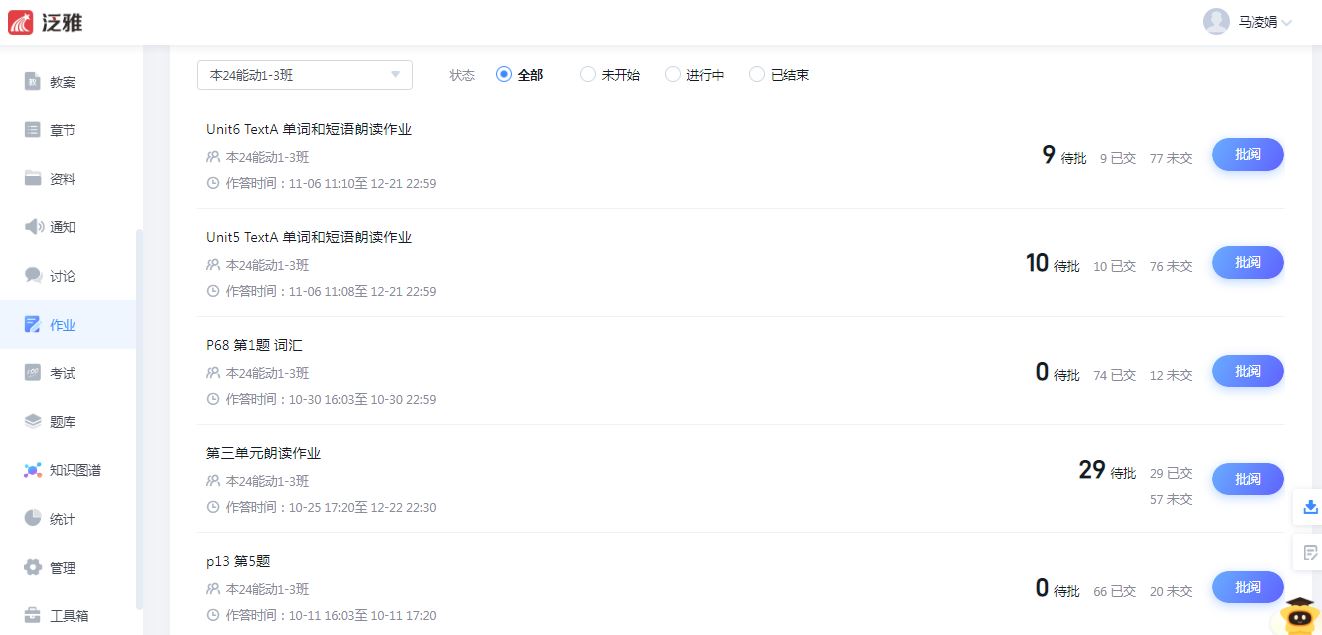Image resolution: width=1322 pixels, height=635 pixels.
Task: Select the 全部 status radio button
Action: pyautogui.click(x=504, y=74)
